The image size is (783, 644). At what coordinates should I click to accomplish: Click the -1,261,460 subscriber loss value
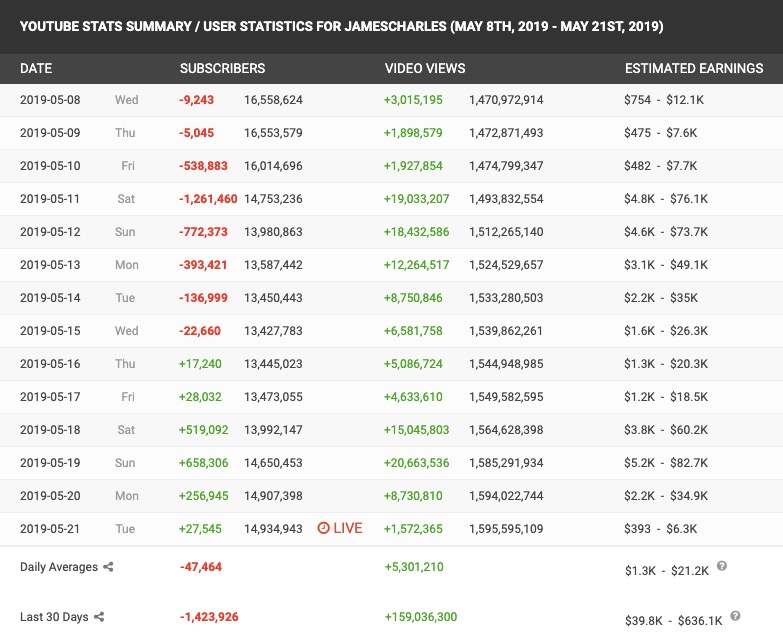click(x=208, y=199)
